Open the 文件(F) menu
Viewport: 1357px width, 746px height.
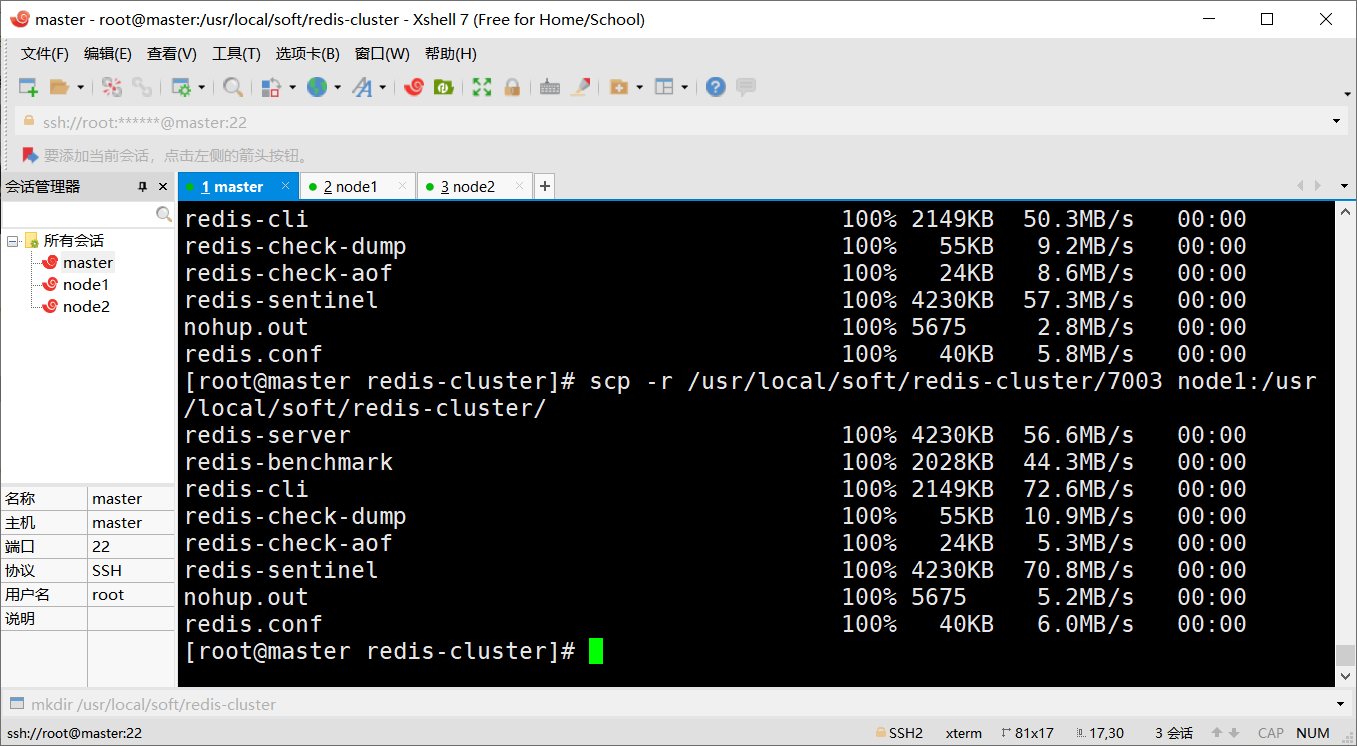click(45, 54)
